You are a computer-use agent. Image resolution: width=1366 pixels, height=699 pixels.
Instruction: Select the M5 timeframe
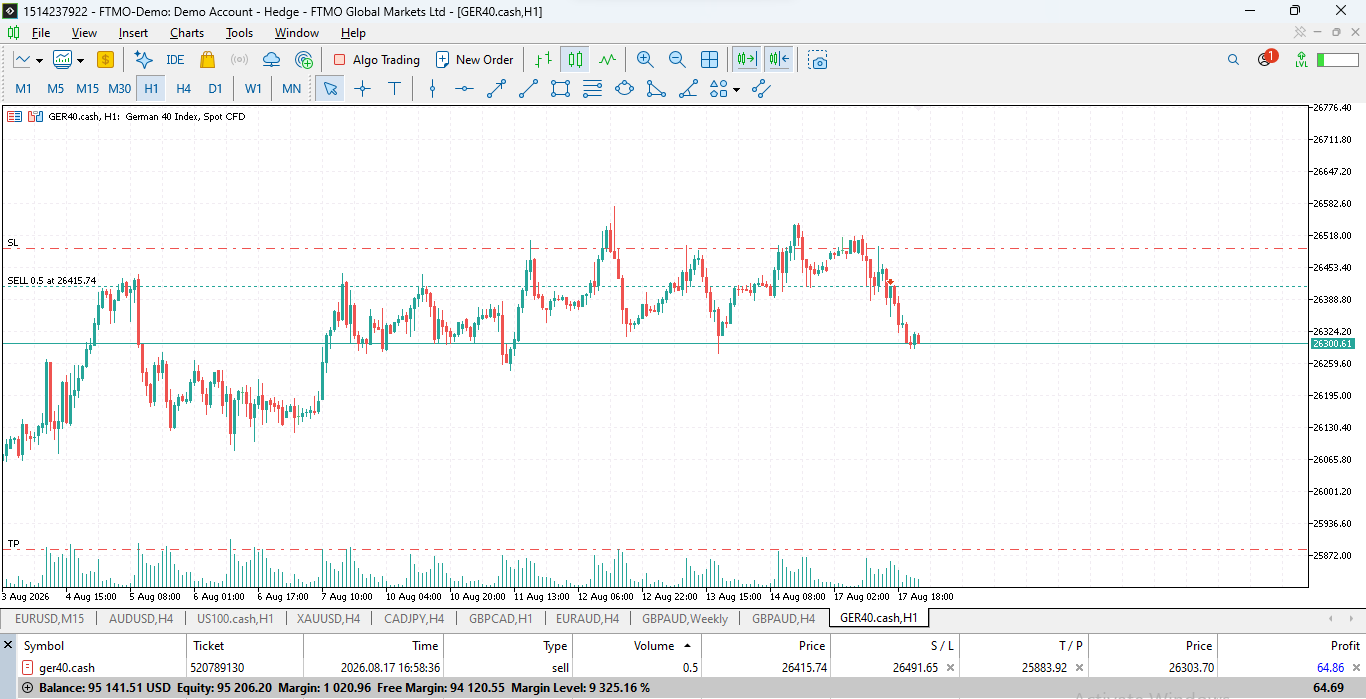coord(55,89)
